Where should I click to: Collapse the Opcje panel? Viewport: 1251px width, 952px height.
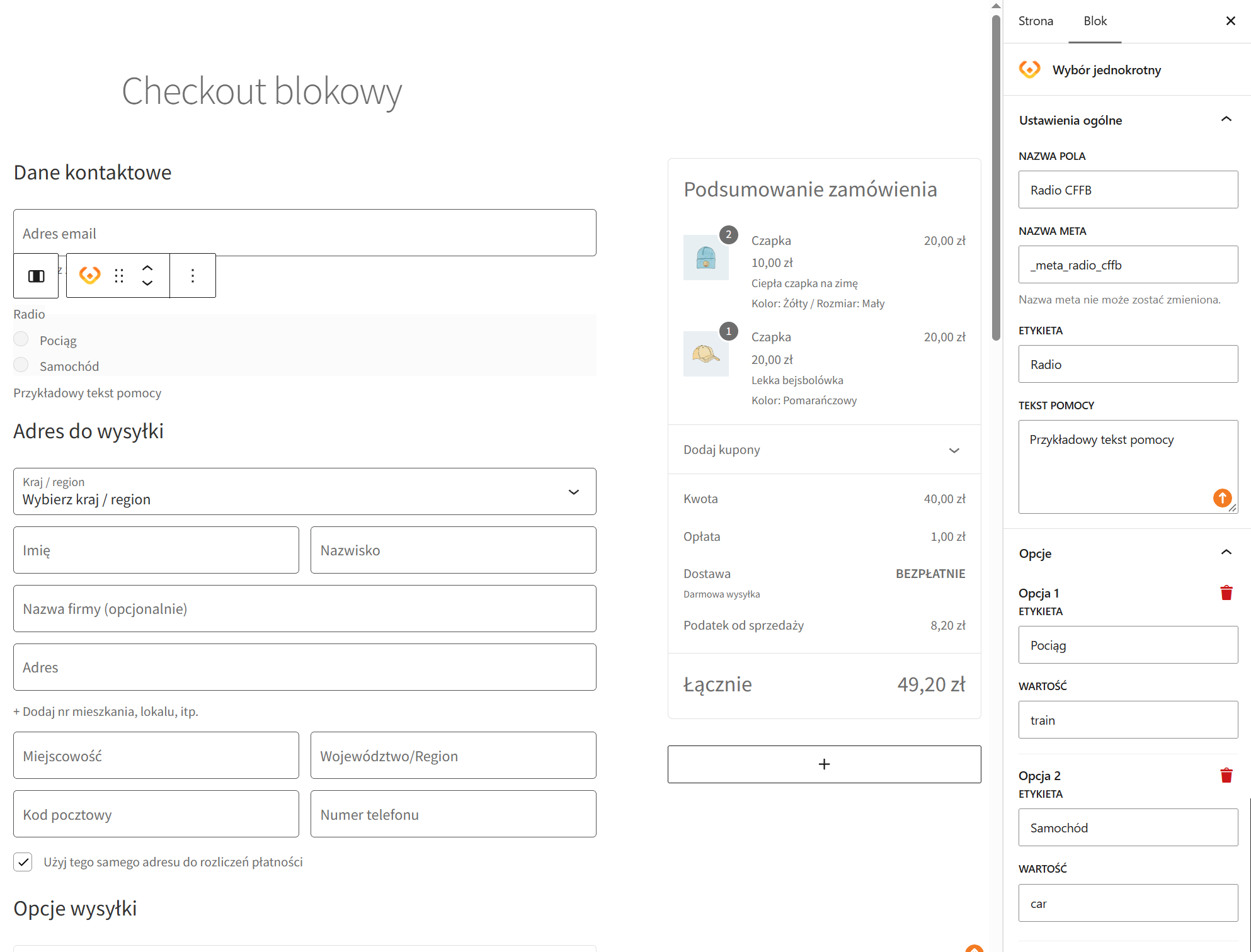[1226, 553]
